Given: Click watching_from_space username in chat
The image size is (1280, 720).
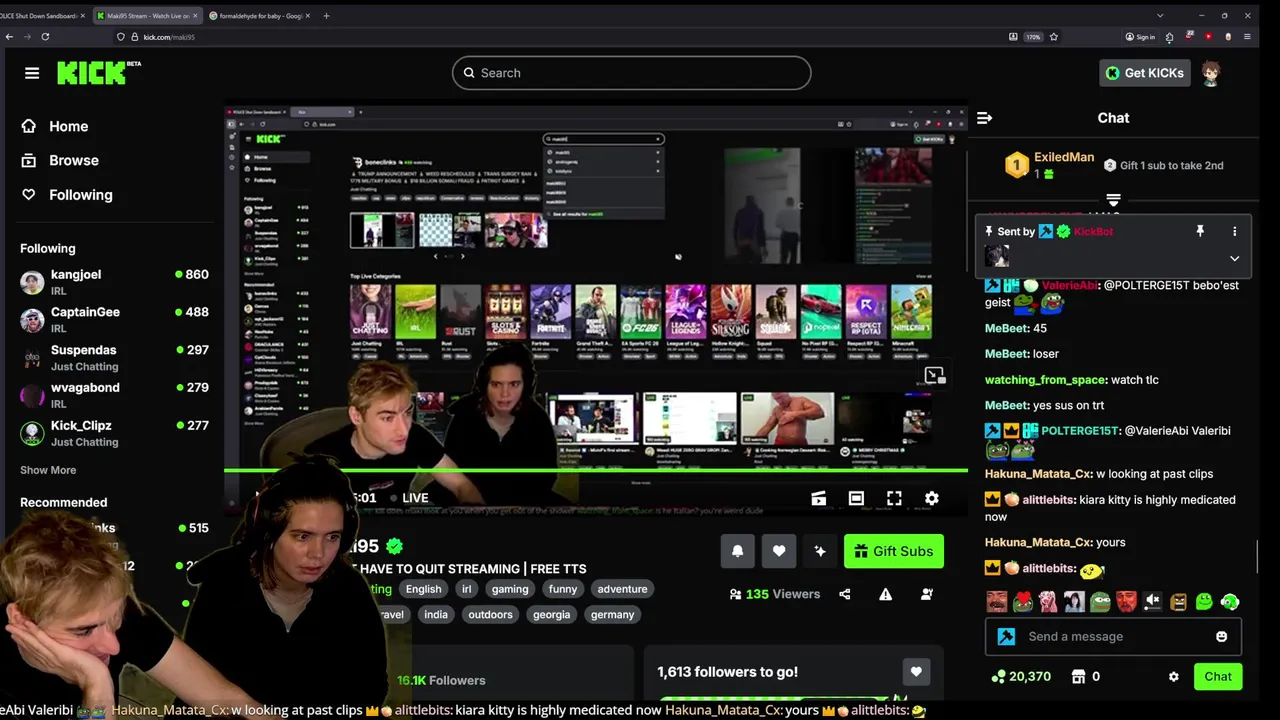Looking at the screenshot, I should 1045,380.
